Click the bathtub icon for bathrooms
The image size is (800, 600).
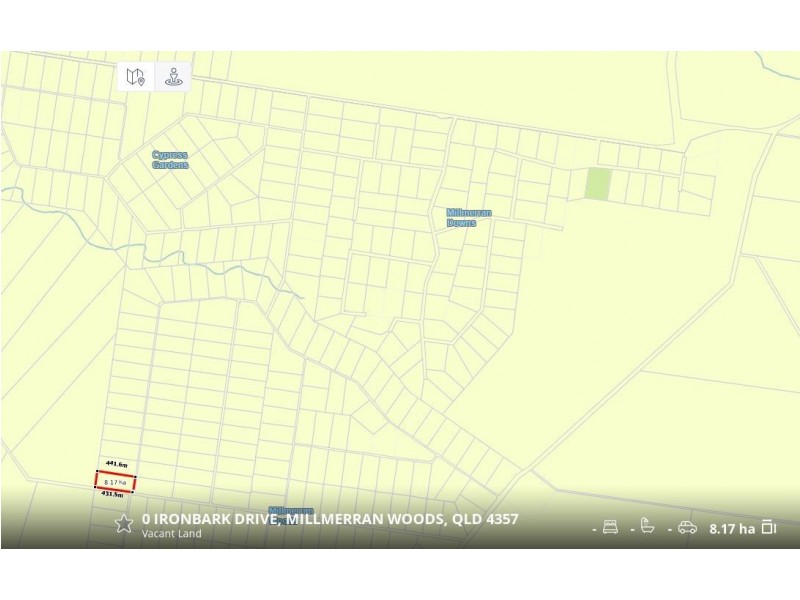[647, 526]
